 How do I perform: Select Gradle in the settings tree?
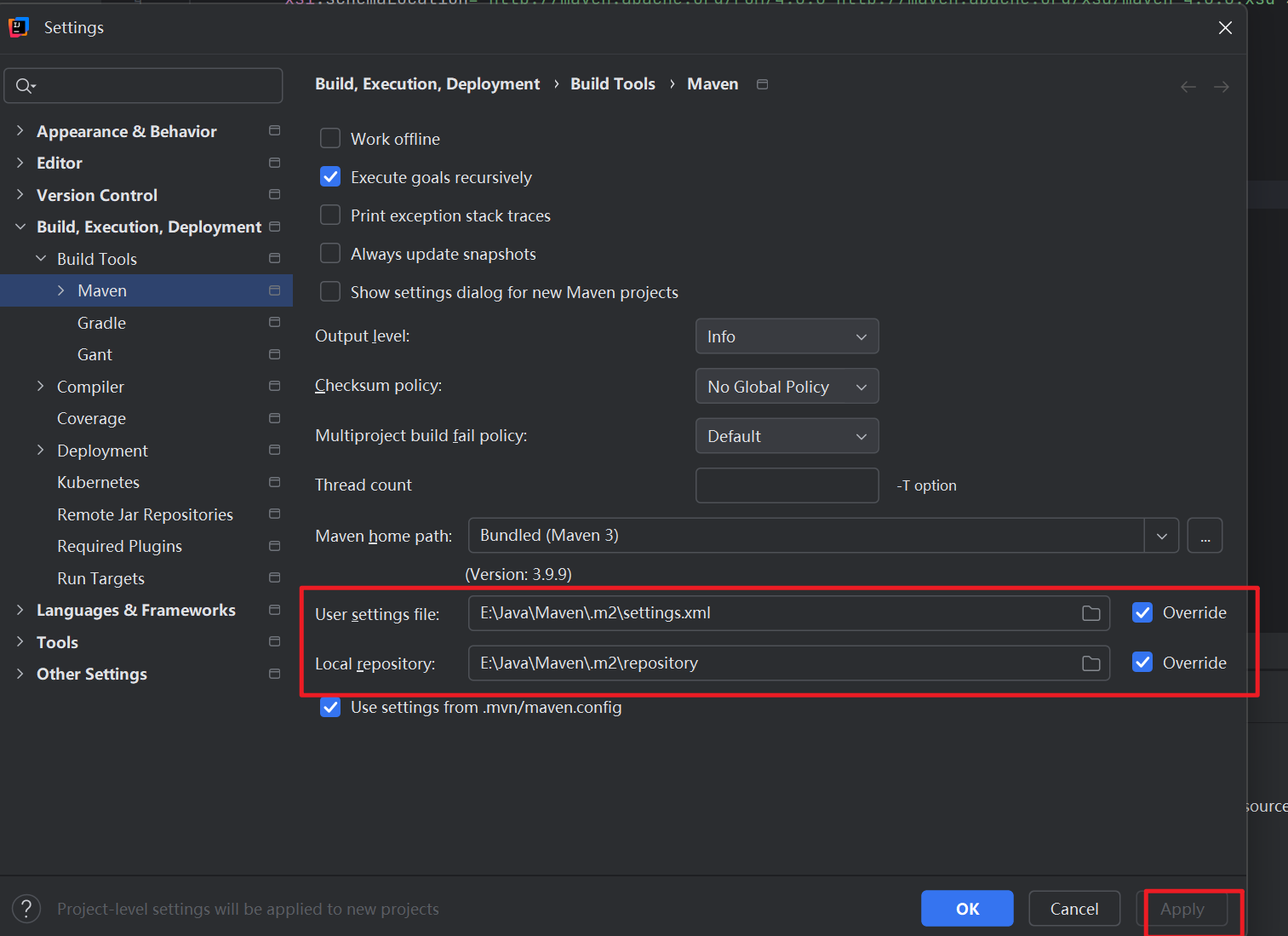click(x=101, y=323)
